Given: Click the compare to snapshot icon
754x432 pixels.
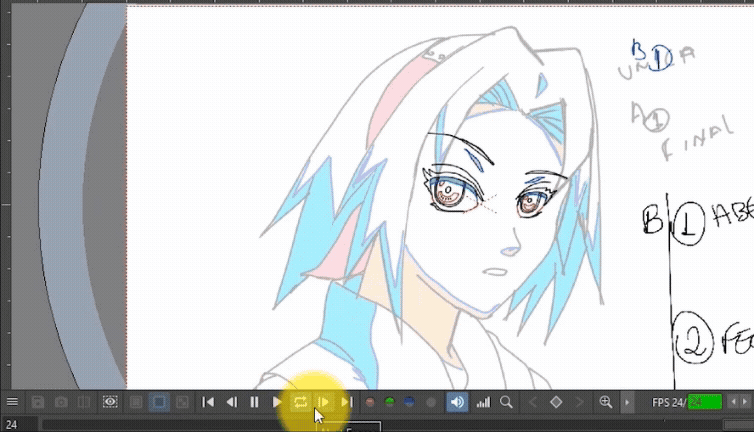Looking at the screenshot, I should coord(84,402).
